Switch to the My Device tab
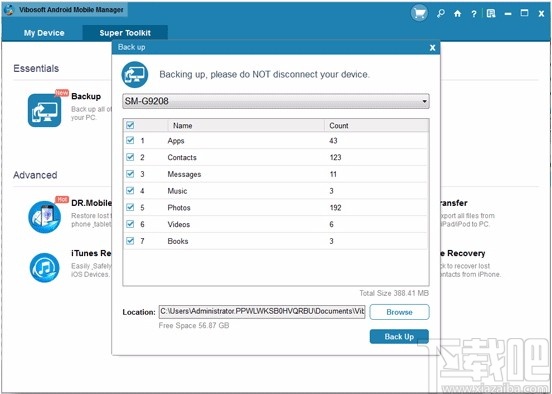 pos(44,33)
